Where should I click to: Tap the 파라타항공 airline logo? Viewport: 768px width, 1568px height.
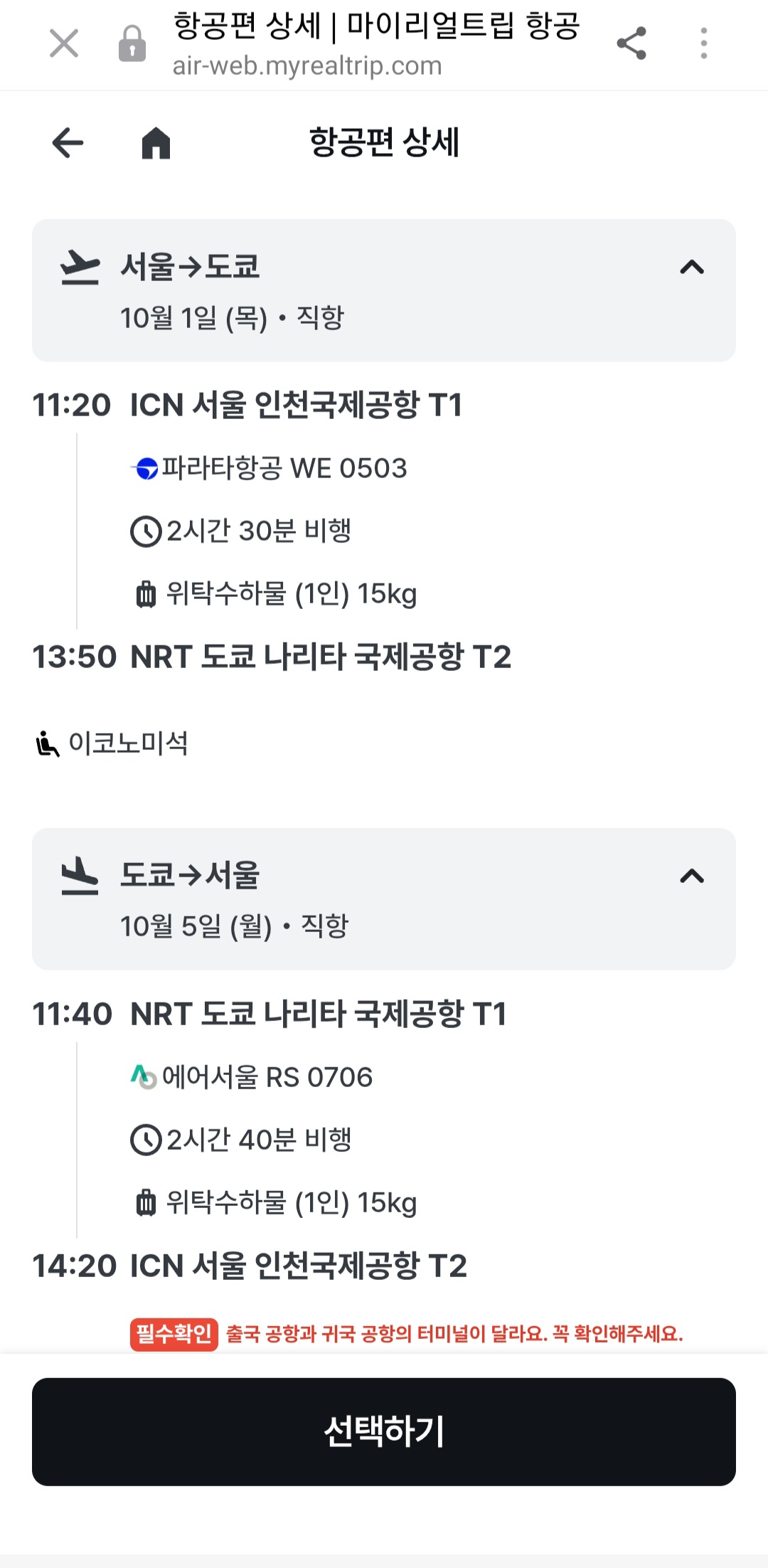click(x=145, y=469)
